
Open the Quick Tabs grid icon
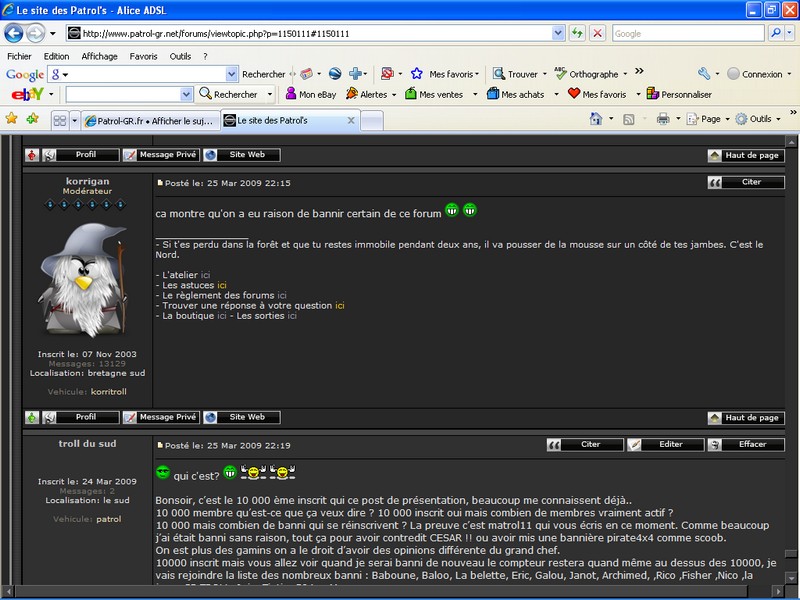tap(60, 121)
